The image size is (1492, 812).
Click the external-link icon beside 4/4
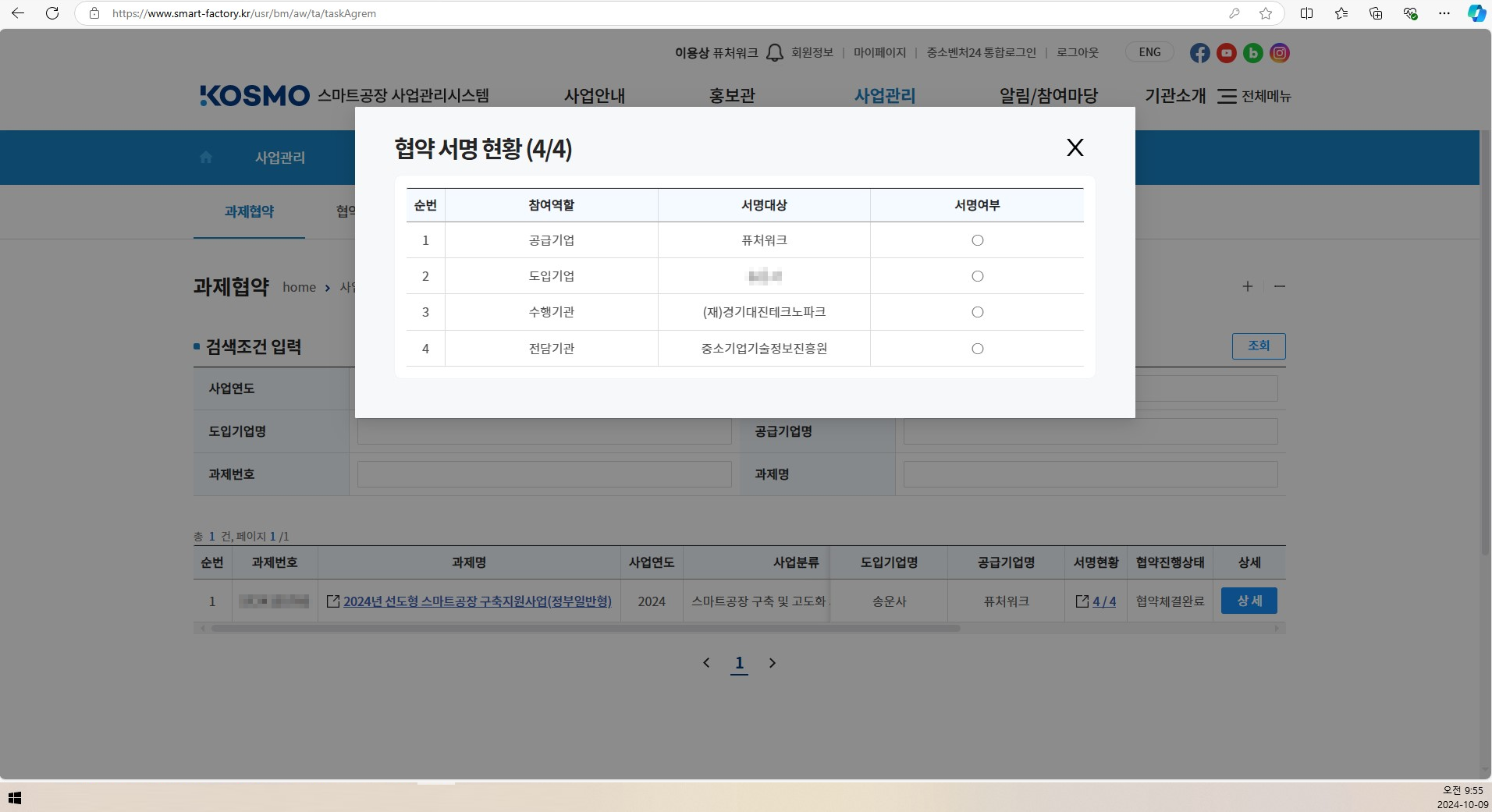(1082, 601)
